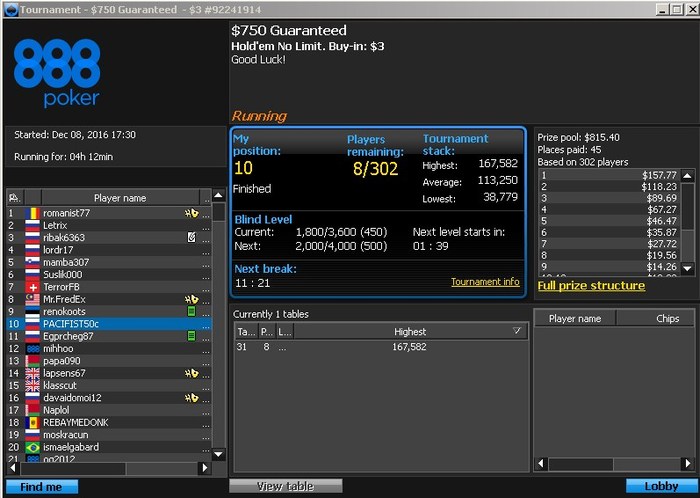Click the Ta... table column header
The image size is (700, 498).
point(246,332)
